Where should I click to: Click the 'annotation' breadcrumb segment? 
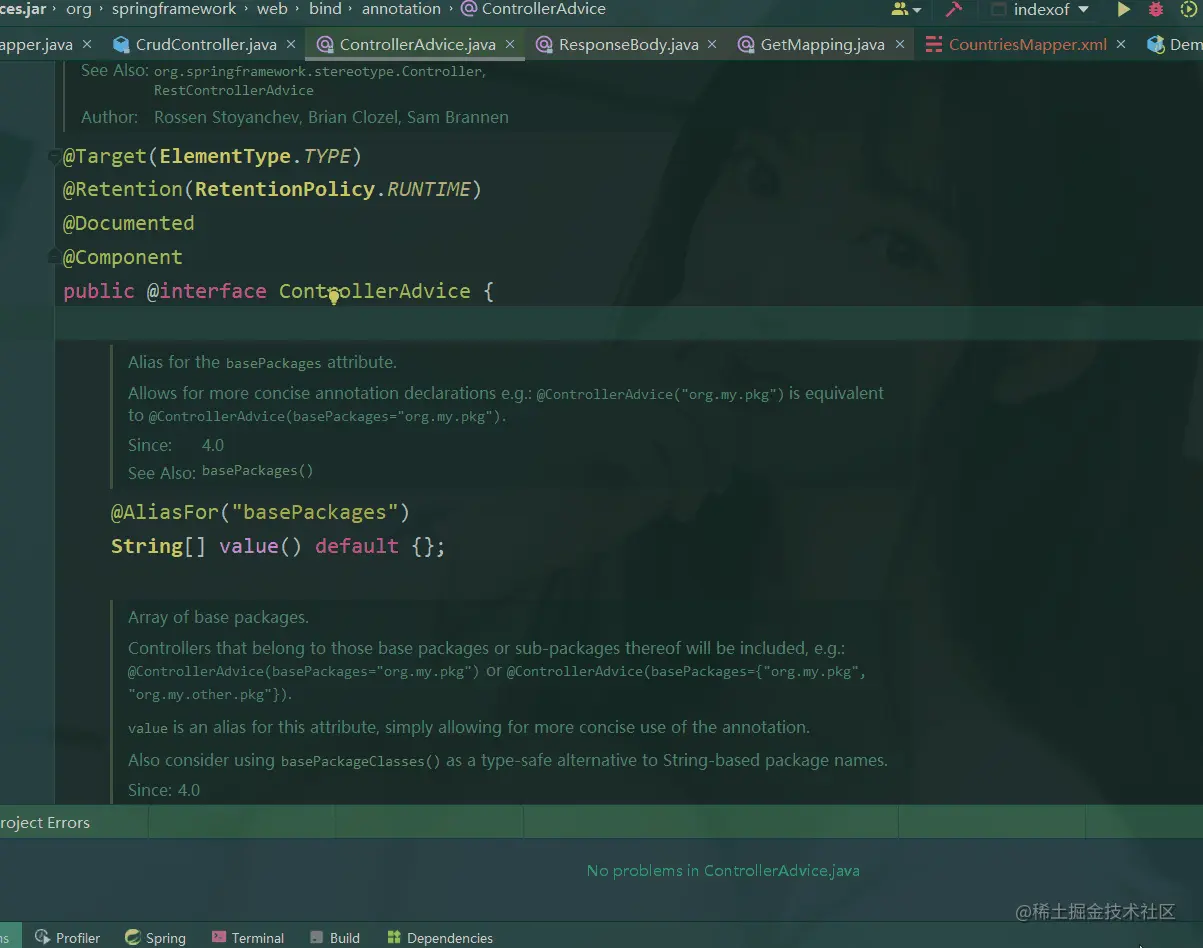coord(401,9)
